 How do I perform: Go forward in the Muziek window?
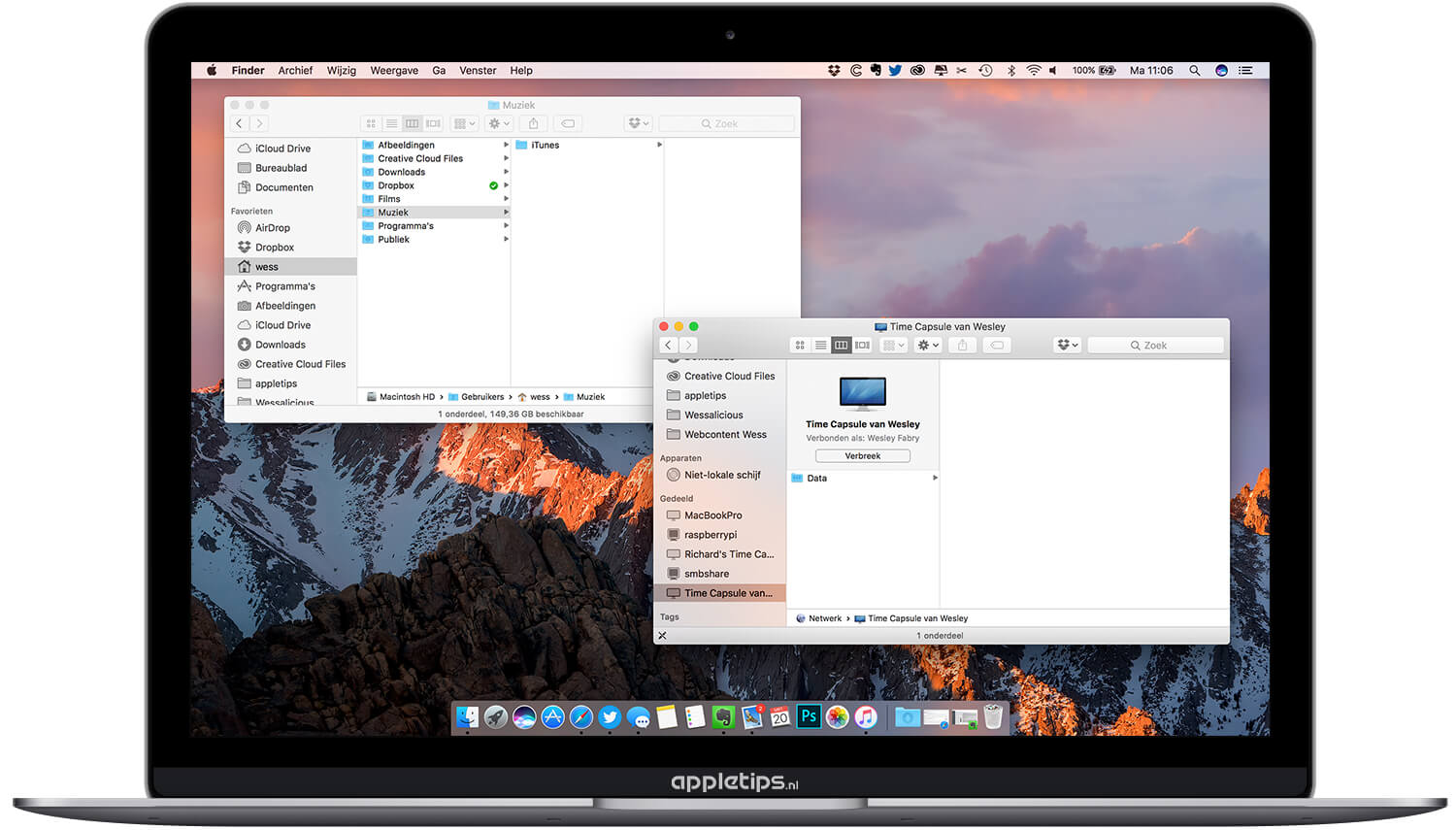coord(259,124)
